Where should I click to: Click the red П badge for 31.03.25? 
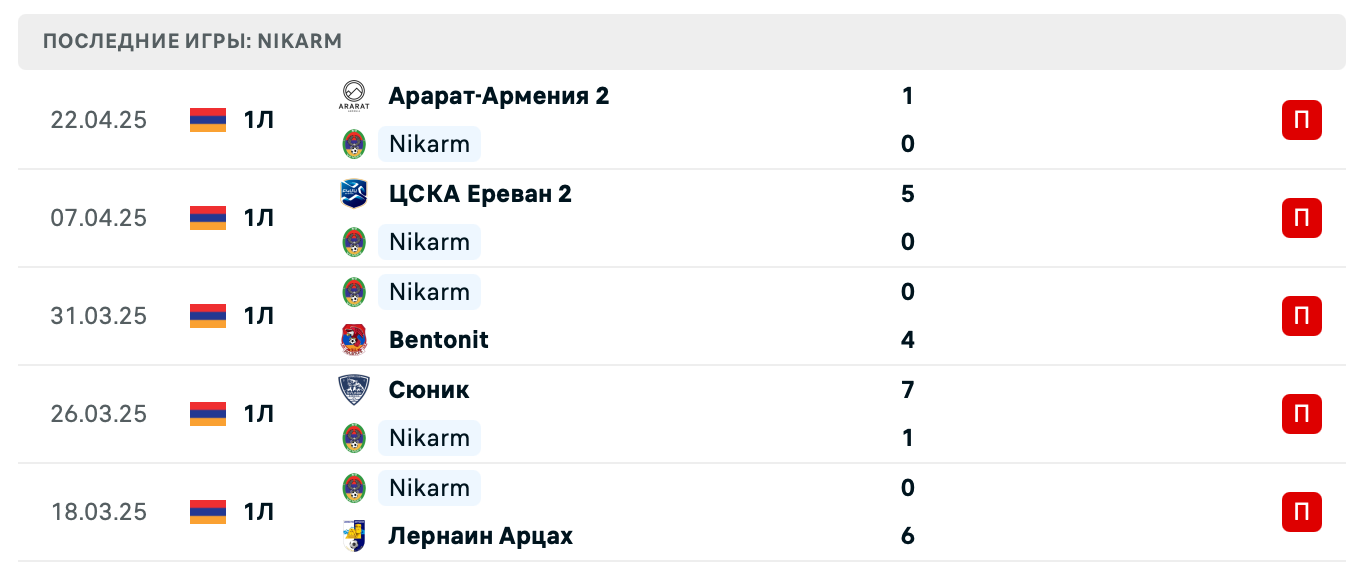(x=1301, y=316)
